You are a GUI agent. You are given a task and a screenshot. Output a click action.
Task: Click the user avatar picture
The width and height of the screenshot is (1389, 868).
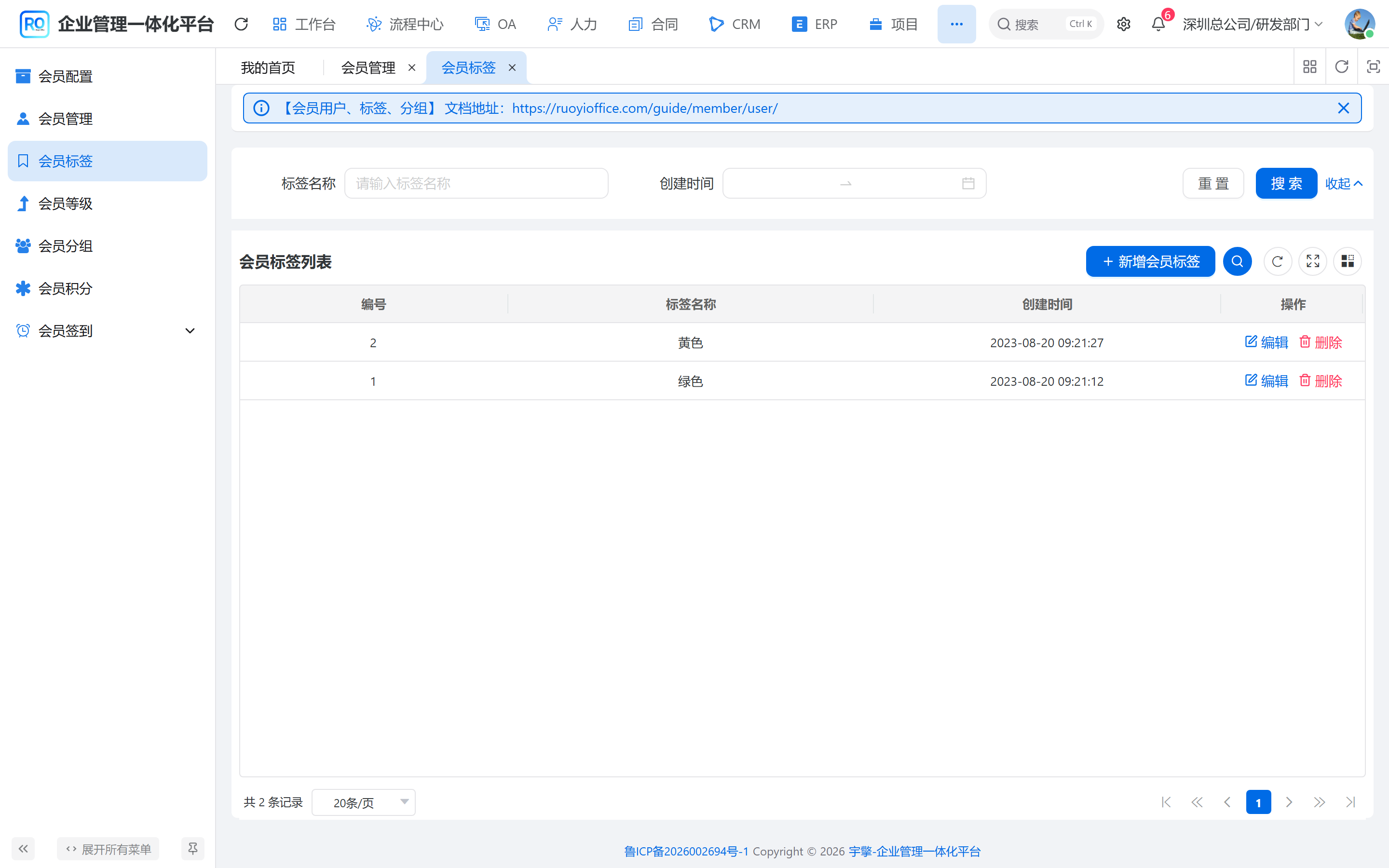click(1359, 24)
